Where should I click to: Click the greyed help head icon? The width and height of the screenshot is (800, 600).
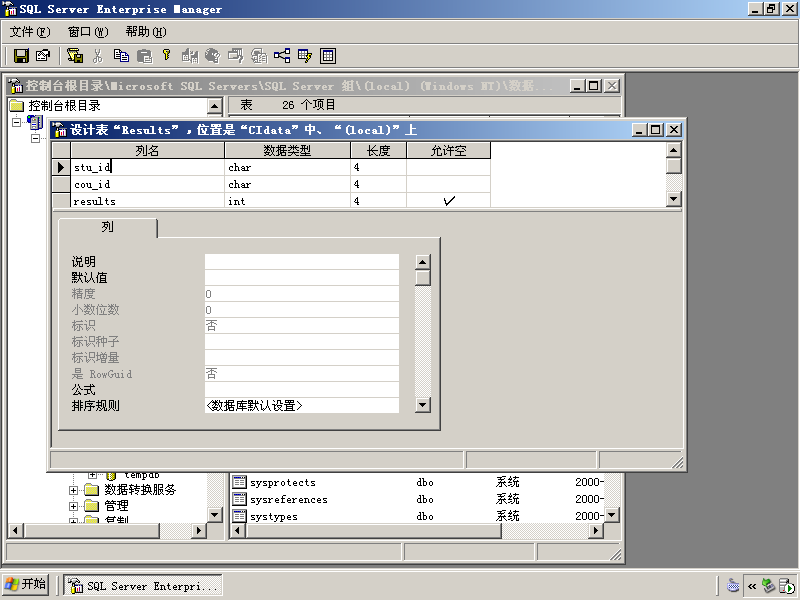click(x=212, y=56)
